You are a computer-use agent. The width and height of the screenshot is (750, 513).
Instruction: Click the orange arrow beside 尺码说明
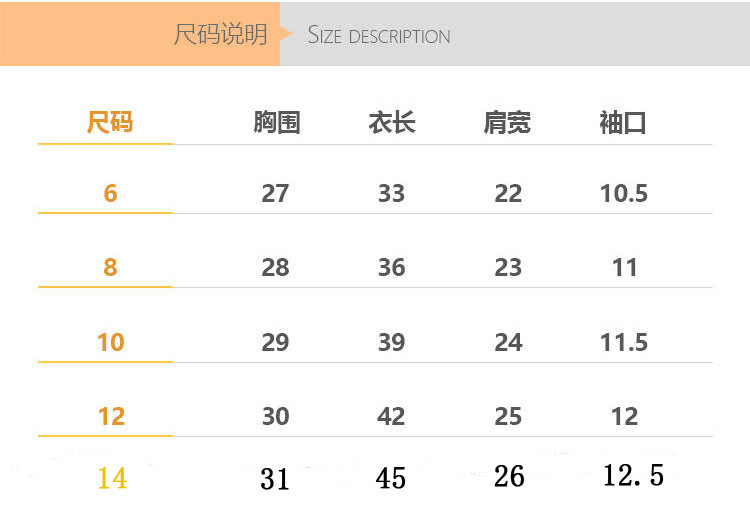click(286, 35)
